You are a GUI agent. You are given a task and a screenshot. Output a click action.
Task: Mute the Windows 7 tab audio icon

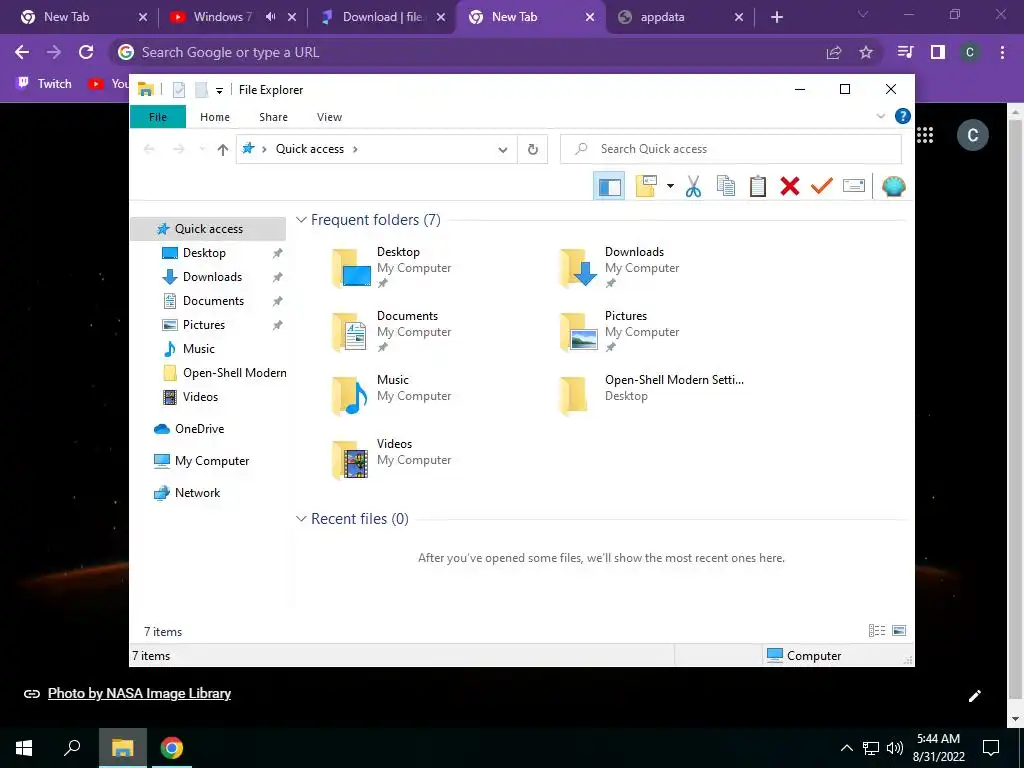pyautogui.click(x=270, y=17)
